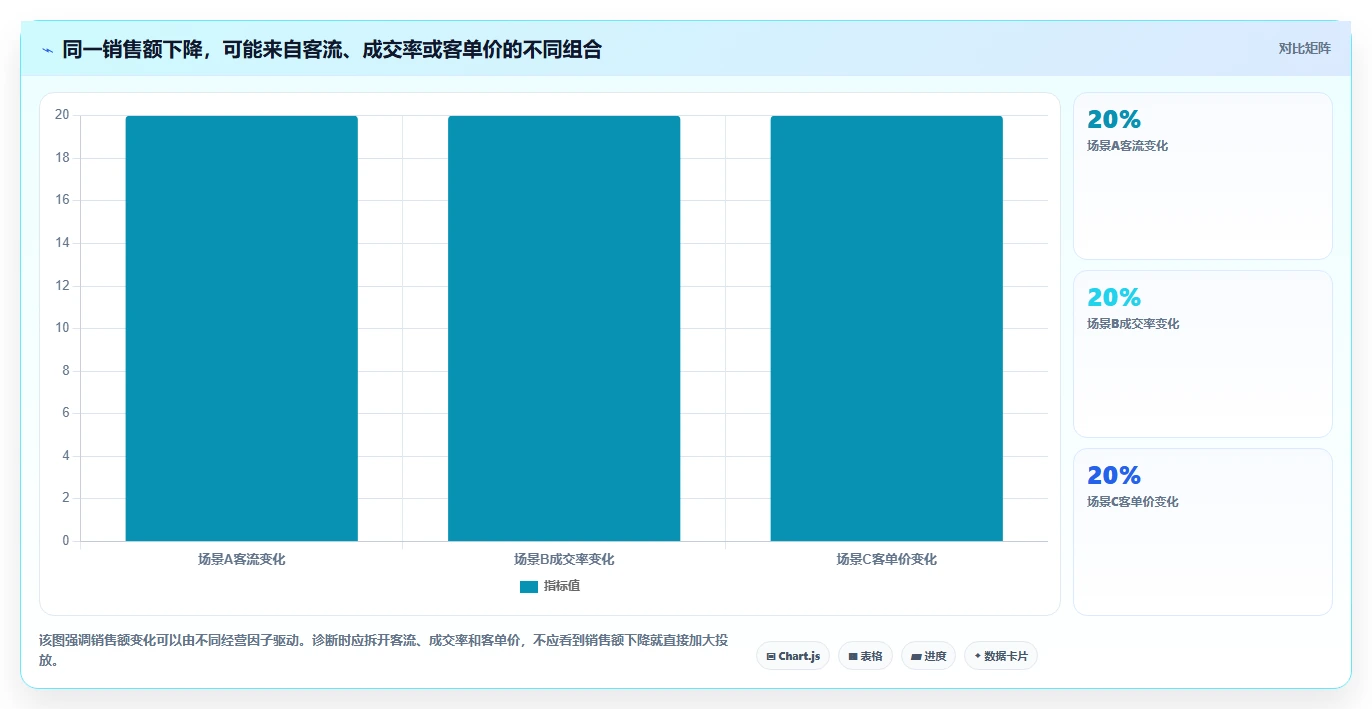Click the y-axis tick label 16
This screenshot has height=709, width=1372.
click(x=62, y=200)
